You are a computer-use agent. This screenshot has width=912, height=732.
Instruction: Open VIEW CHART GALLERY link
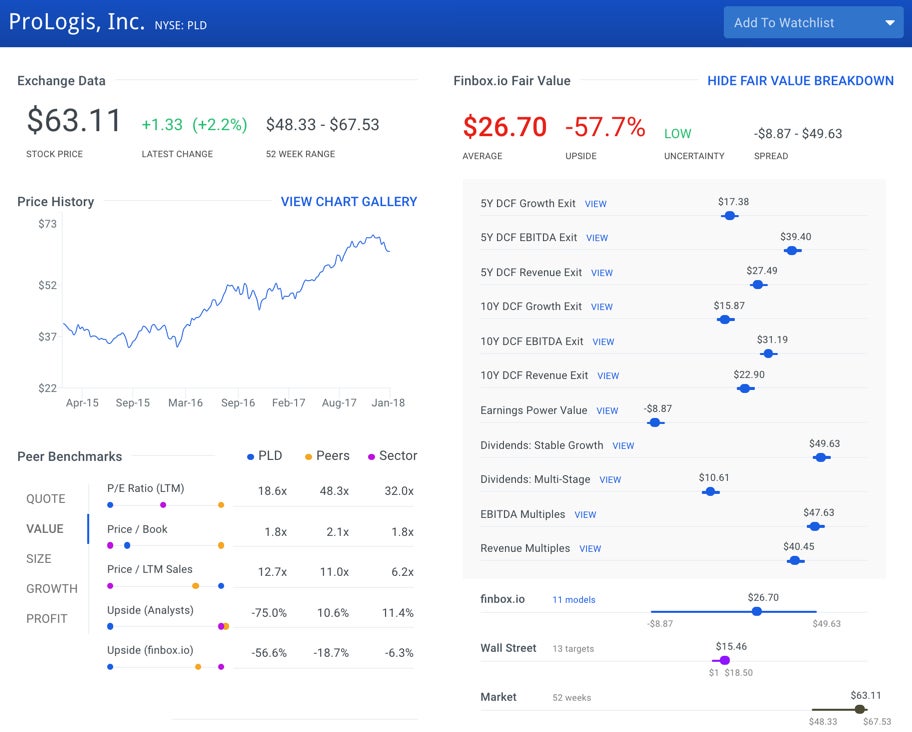tap(349, 202)
